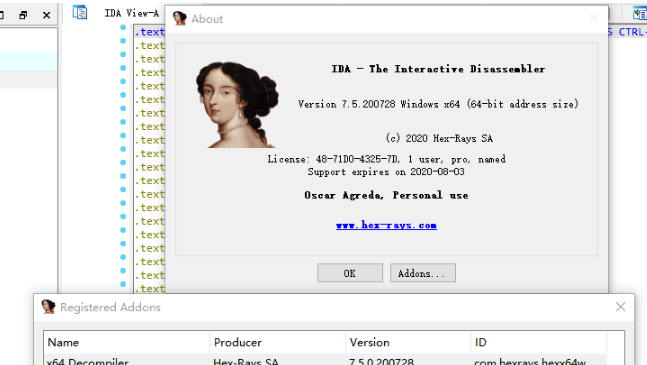Click OK in the About dialog
Viewport: 647px width, 365px height.
pos(349,273)
